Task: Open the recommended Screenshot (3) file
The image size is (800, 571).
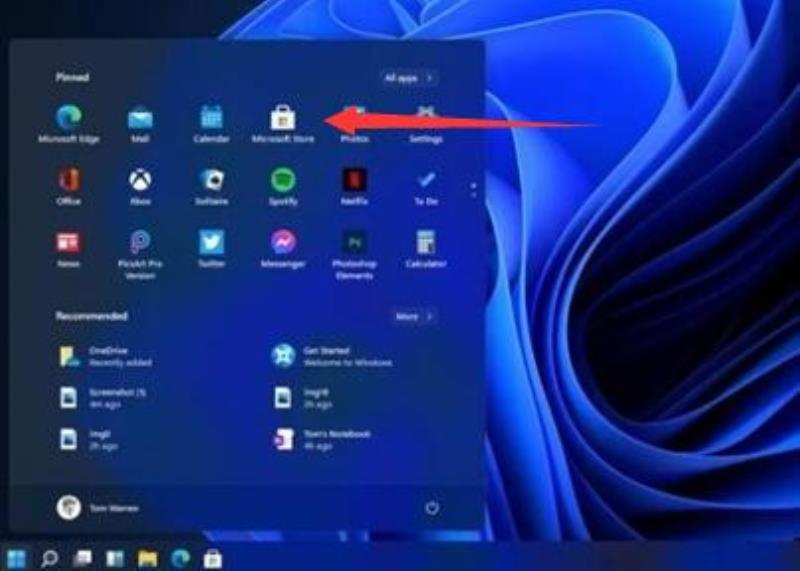Action: 103,398
